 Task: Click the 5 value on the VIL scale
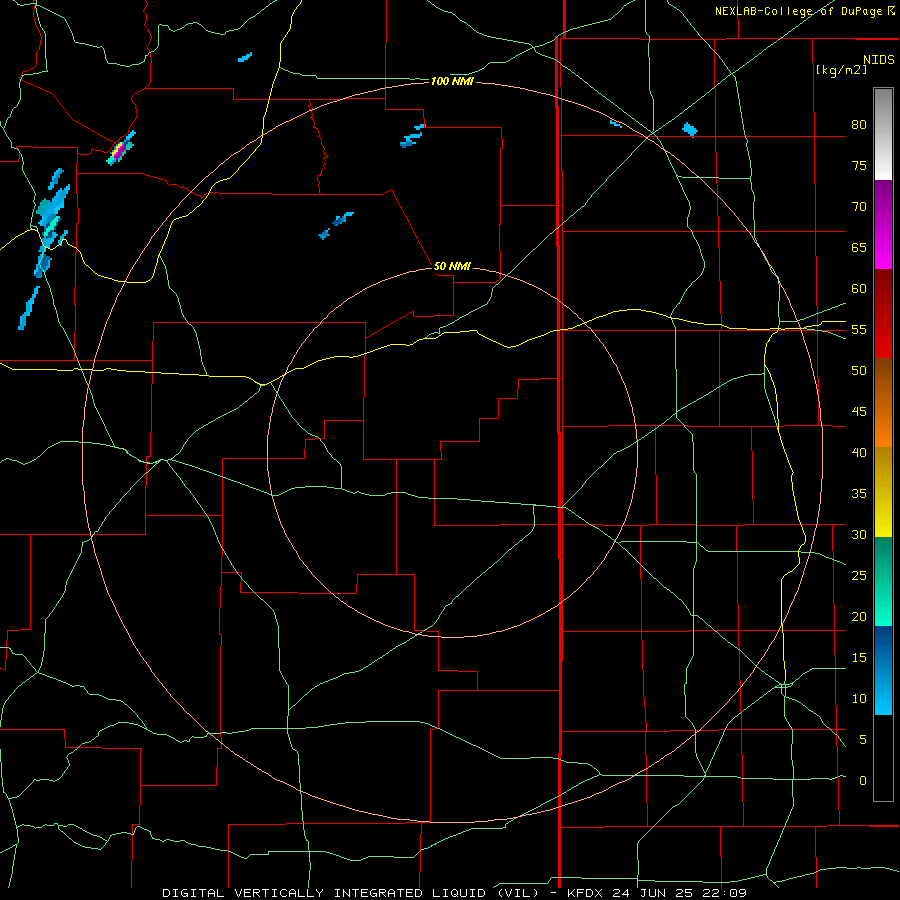pyautogui.click(x=863, y=739)
